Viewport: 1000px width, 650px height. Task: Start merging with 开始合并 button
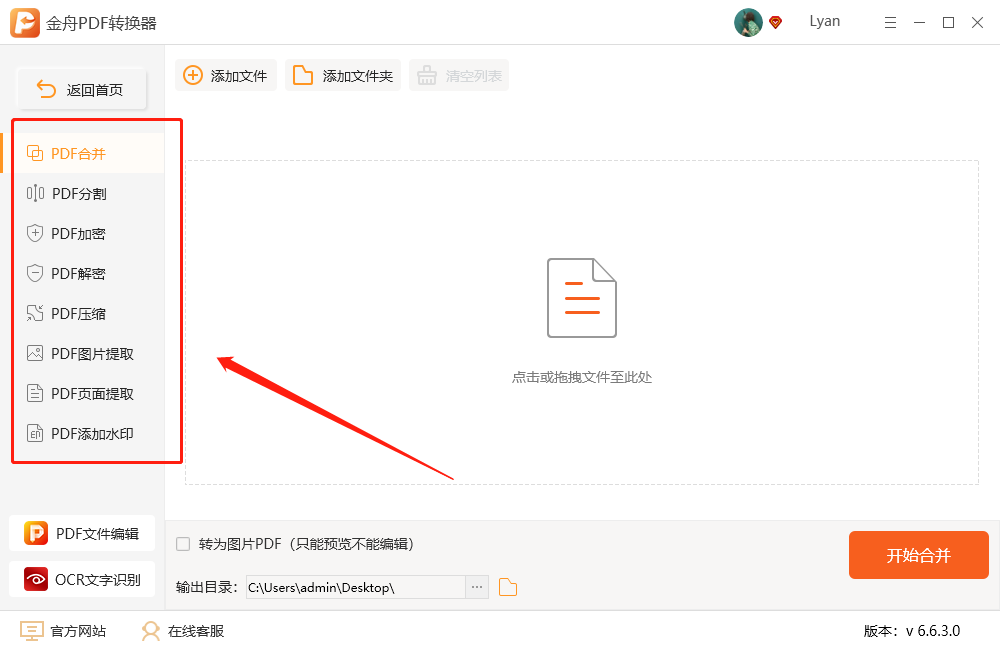(918, 554)
